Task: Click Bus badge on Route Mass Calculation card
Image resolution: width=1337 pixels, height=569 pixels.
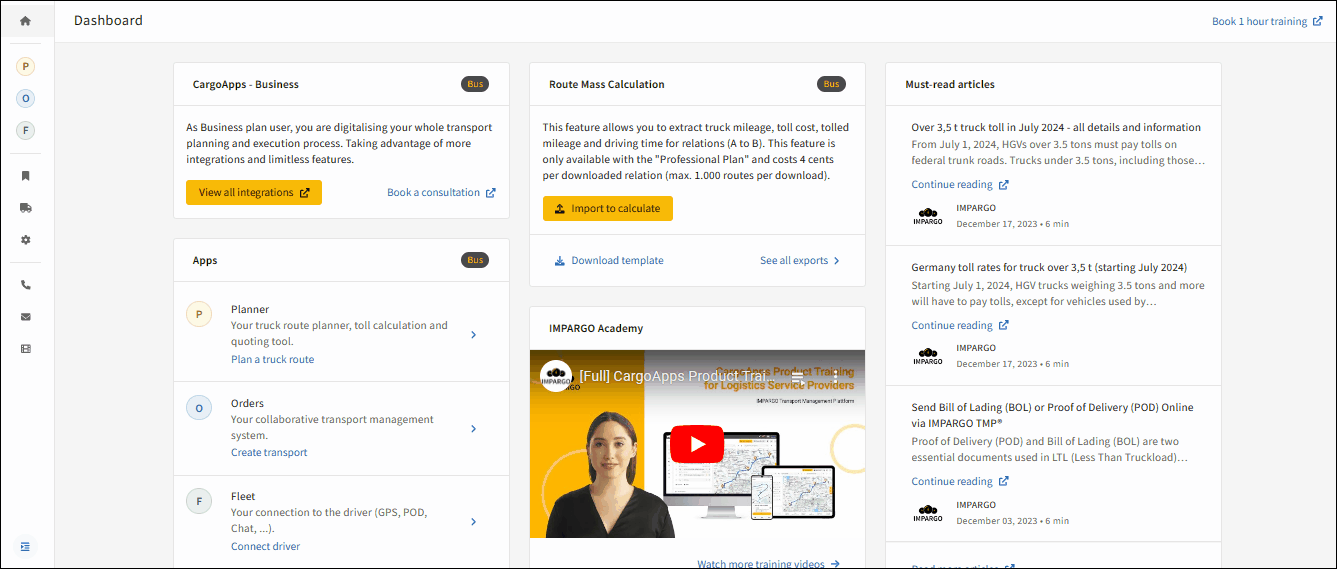Action: point(831,84)
